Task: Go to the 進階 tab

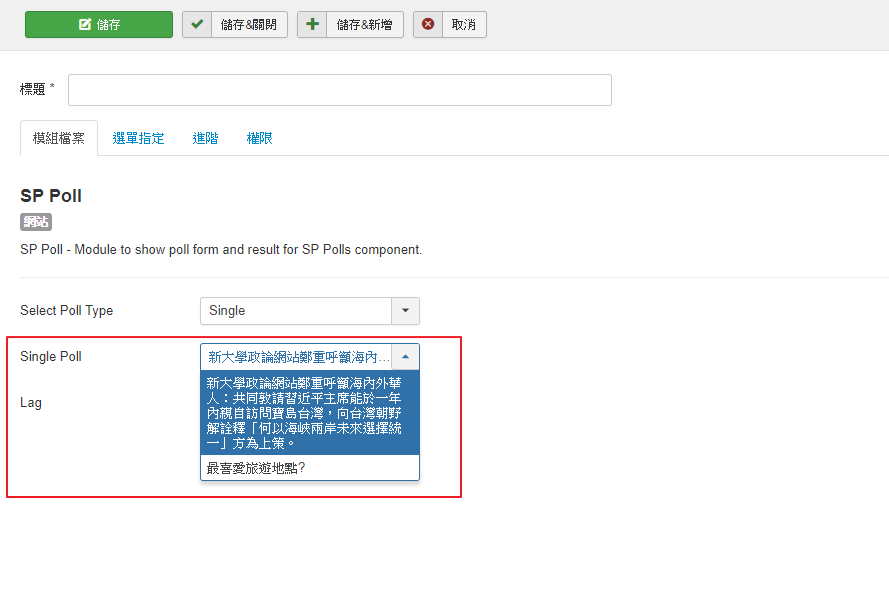Action: (205, 138)
